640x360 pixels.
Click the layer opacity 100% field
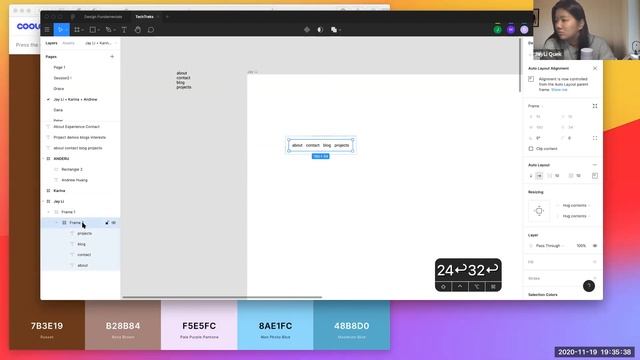[x=581, y=246]
